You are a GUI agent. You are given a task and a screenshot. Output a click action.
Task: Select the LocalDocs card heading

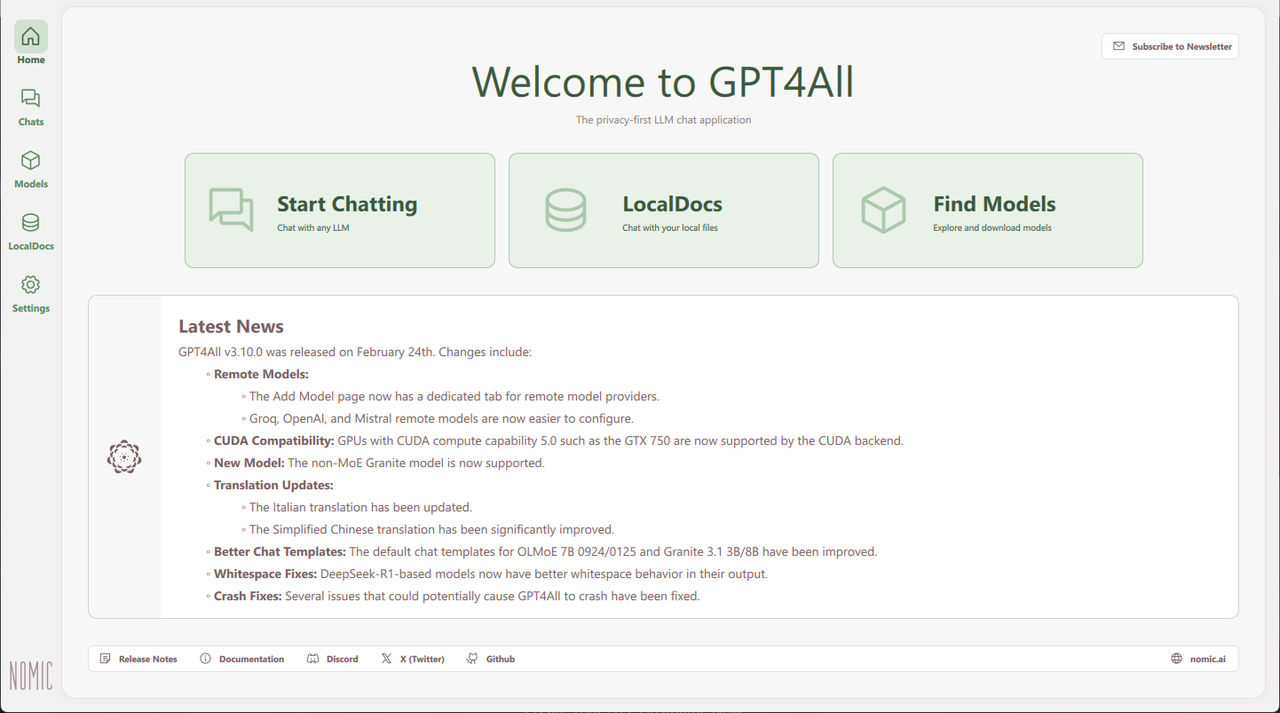(x=672, y=204)
